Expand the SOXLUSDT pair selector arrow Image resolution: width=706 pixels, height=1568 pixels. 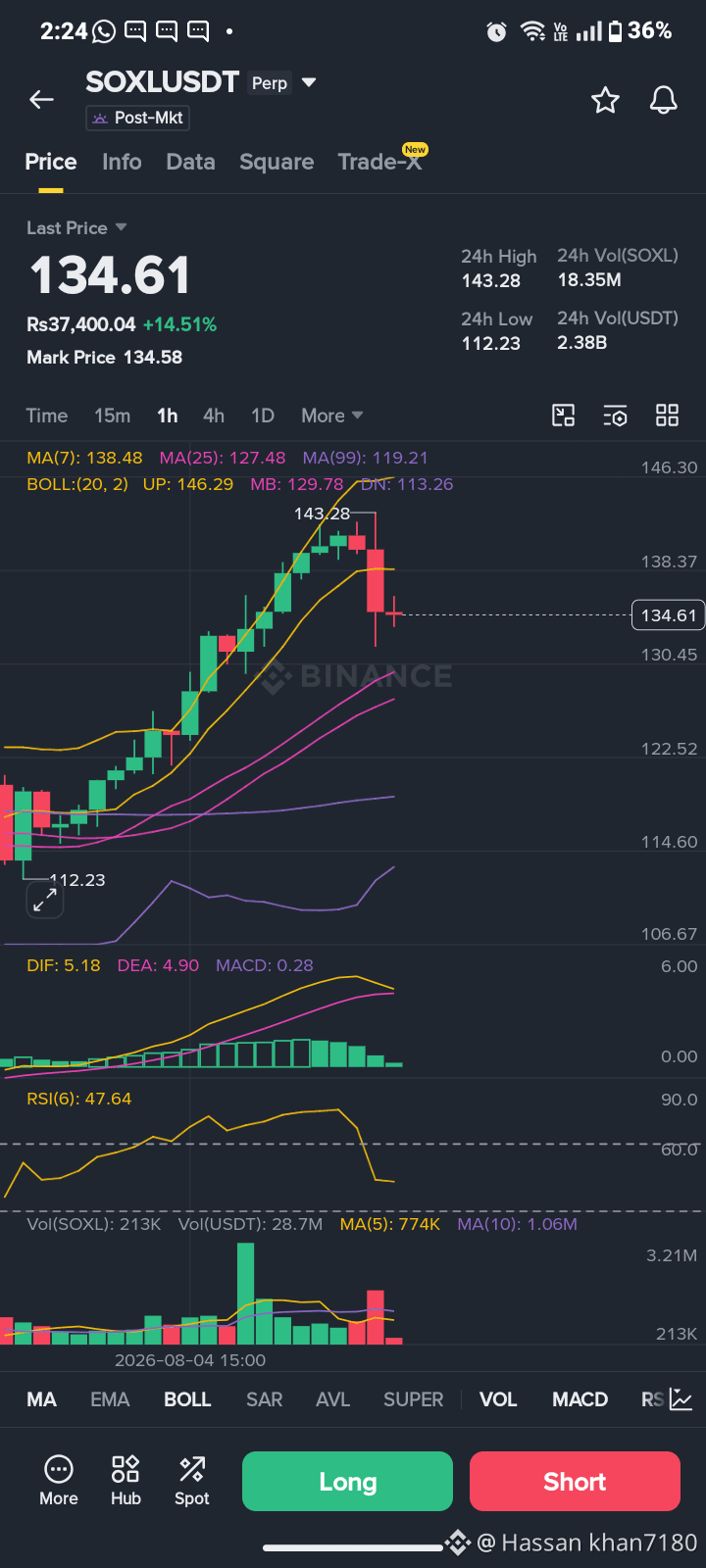(x=309, y=82)
